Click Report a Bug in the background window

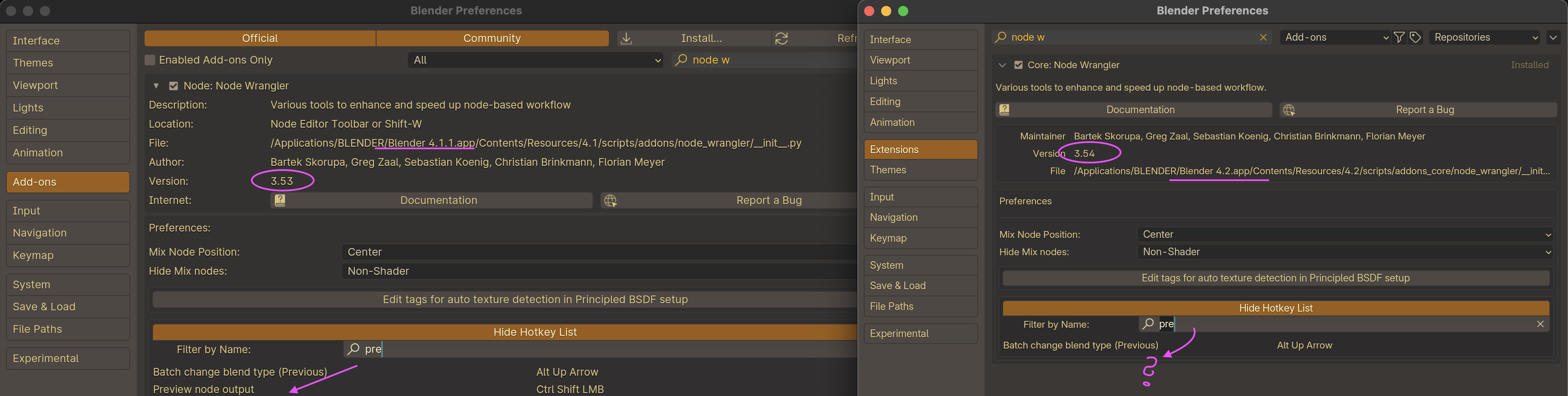[728, 201]
